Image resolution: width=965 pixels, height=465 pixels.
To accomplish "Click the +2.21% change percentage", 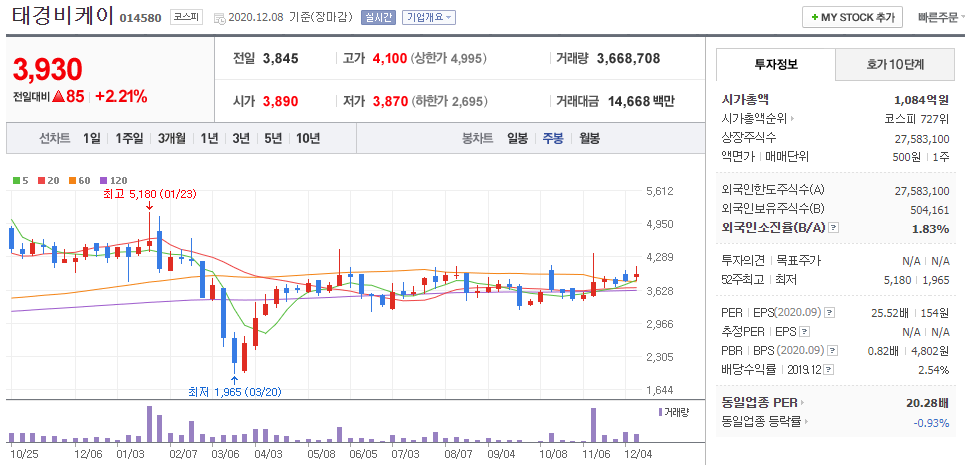I will (x=121, y=96).
